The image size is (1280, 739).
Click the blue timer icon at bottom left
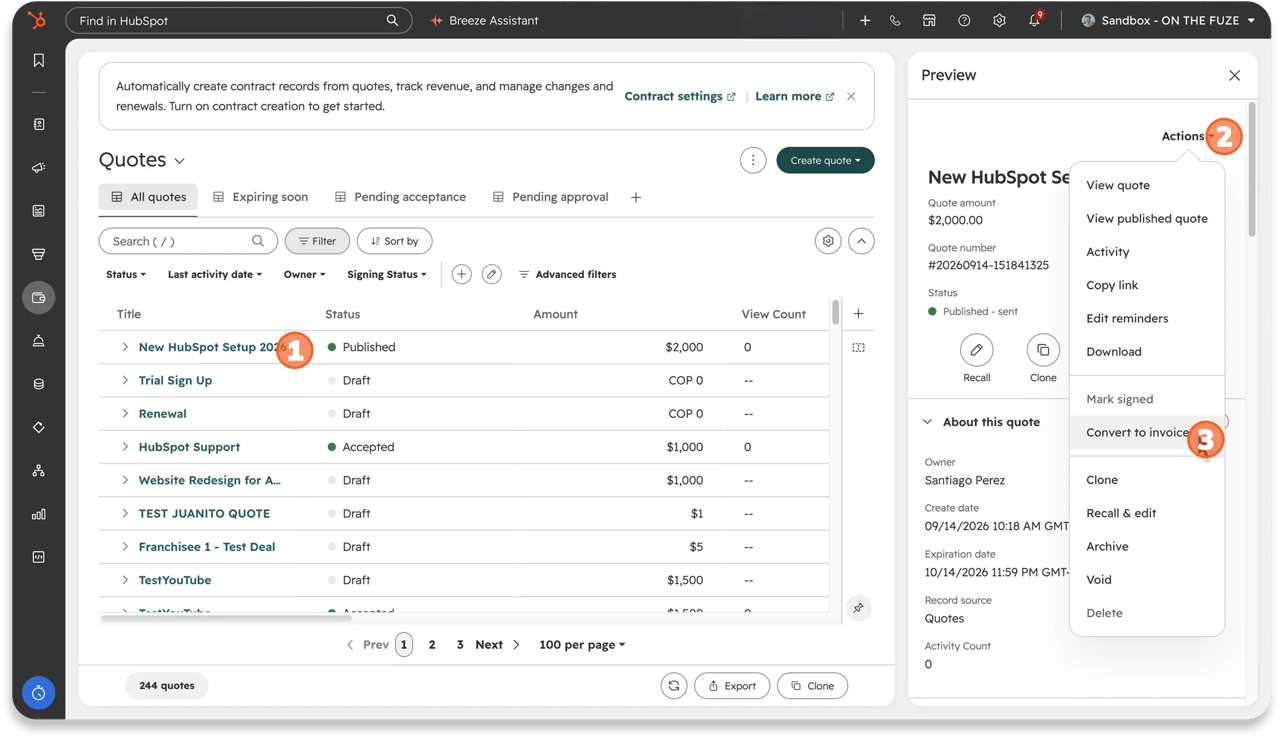point(39,693)
